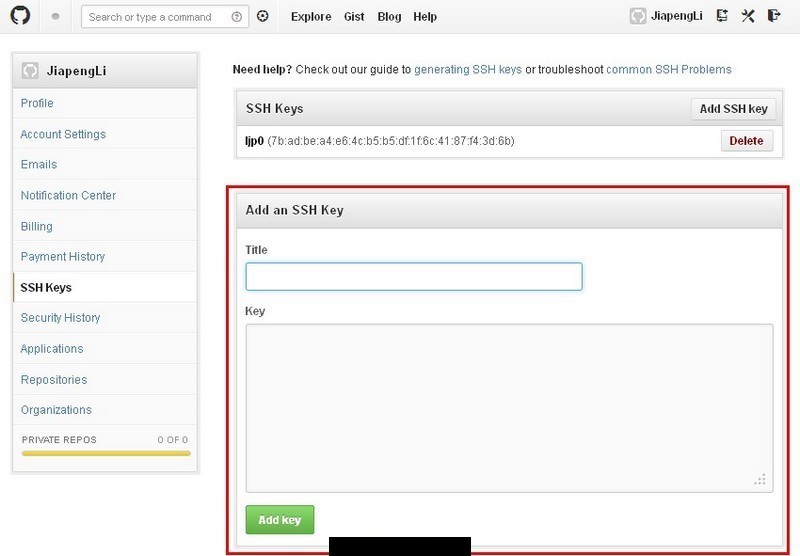Open JiapengLi username link in header
Screen dimensions: 800x556
point(677,16)
